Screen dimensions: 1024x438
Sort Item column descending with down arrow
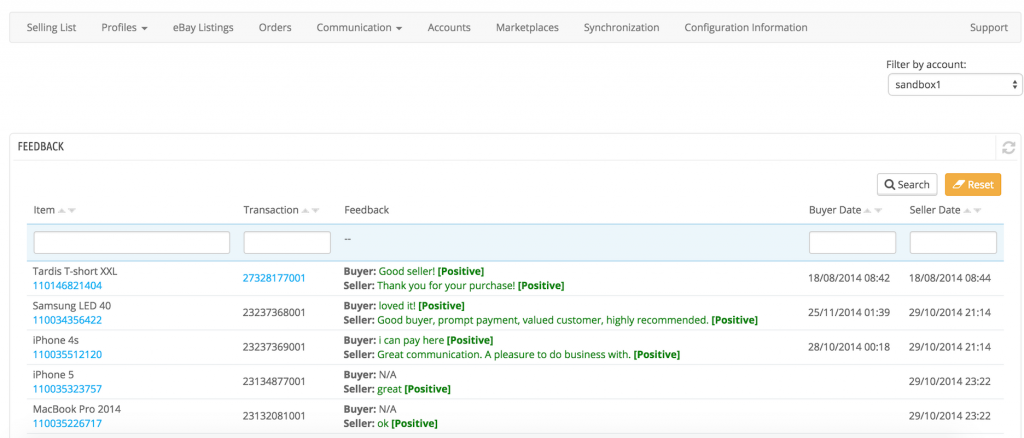pos(72,210)
